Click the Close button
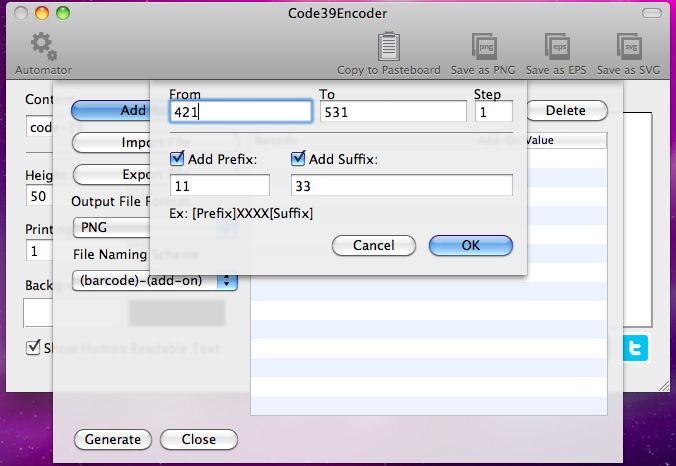676x466 pixels. (199, 439)
